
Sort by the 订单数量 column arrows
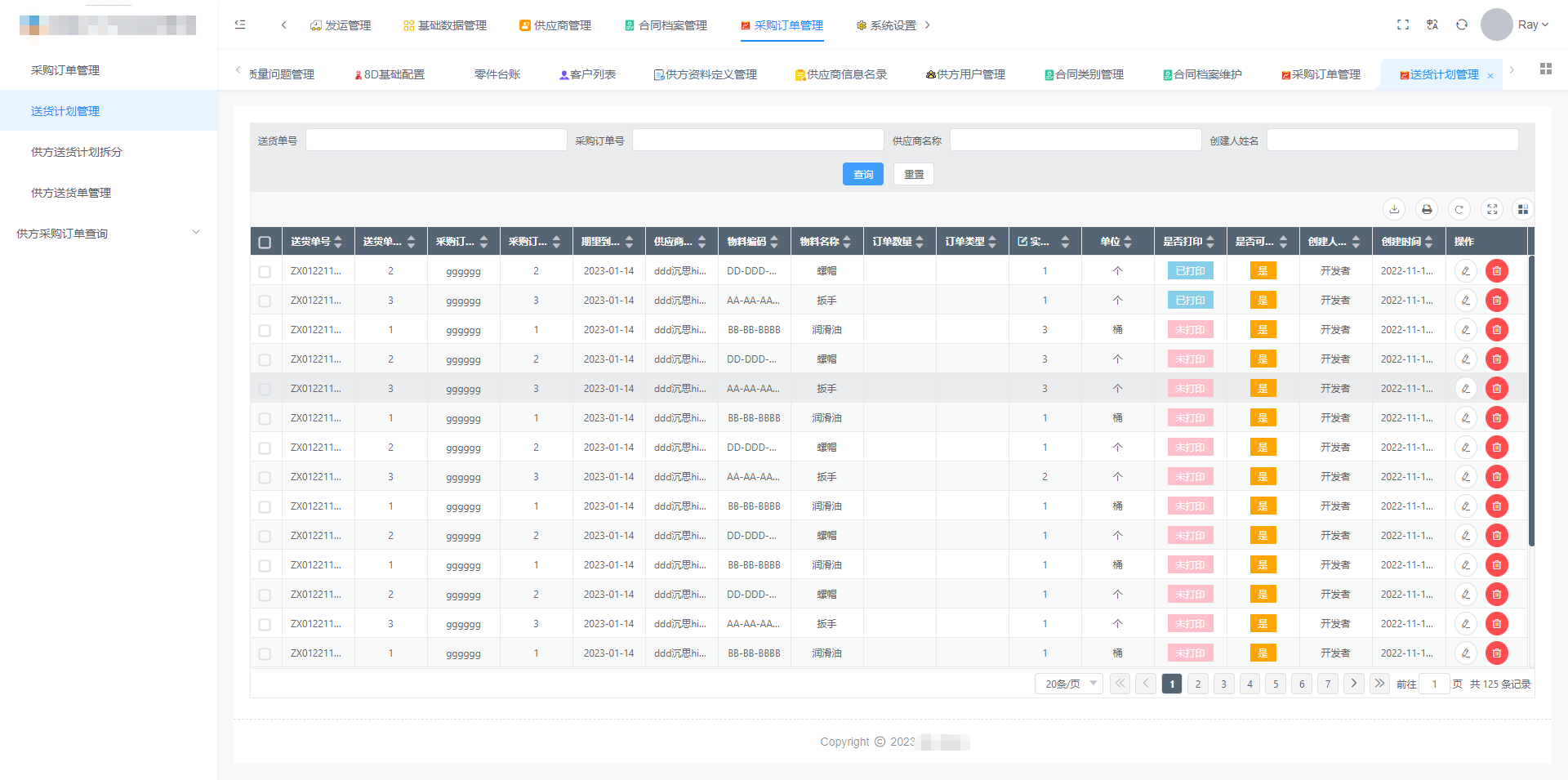tap(920, 242)
